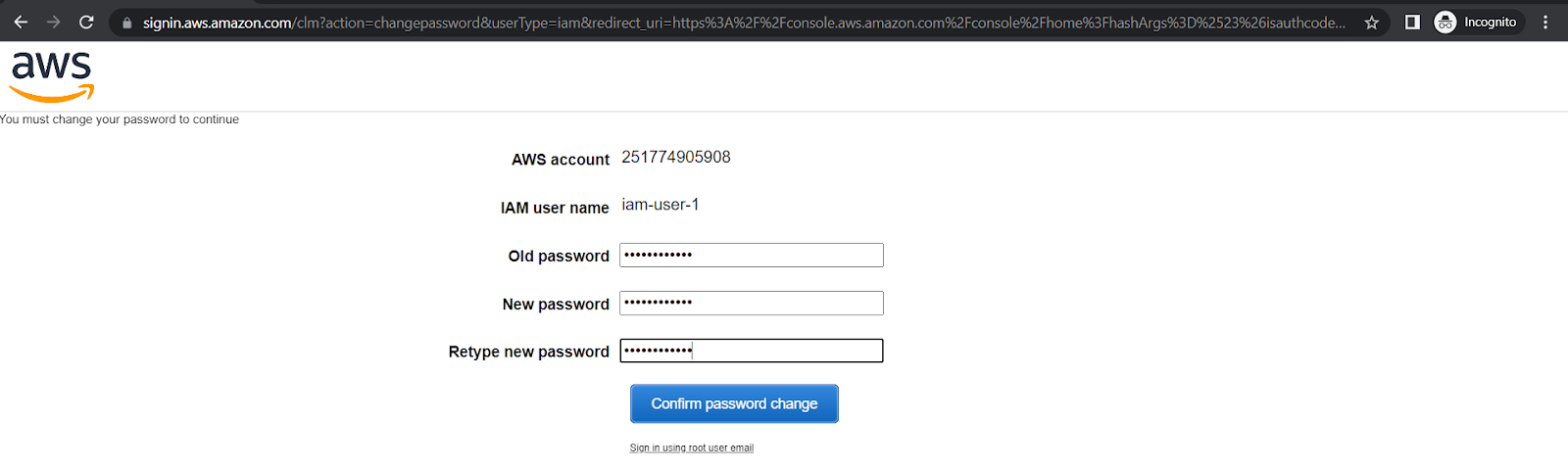Click inside the Retype new password field
Image resolution: width=1568 pixels, height=470 pixels.
point(752,351)
